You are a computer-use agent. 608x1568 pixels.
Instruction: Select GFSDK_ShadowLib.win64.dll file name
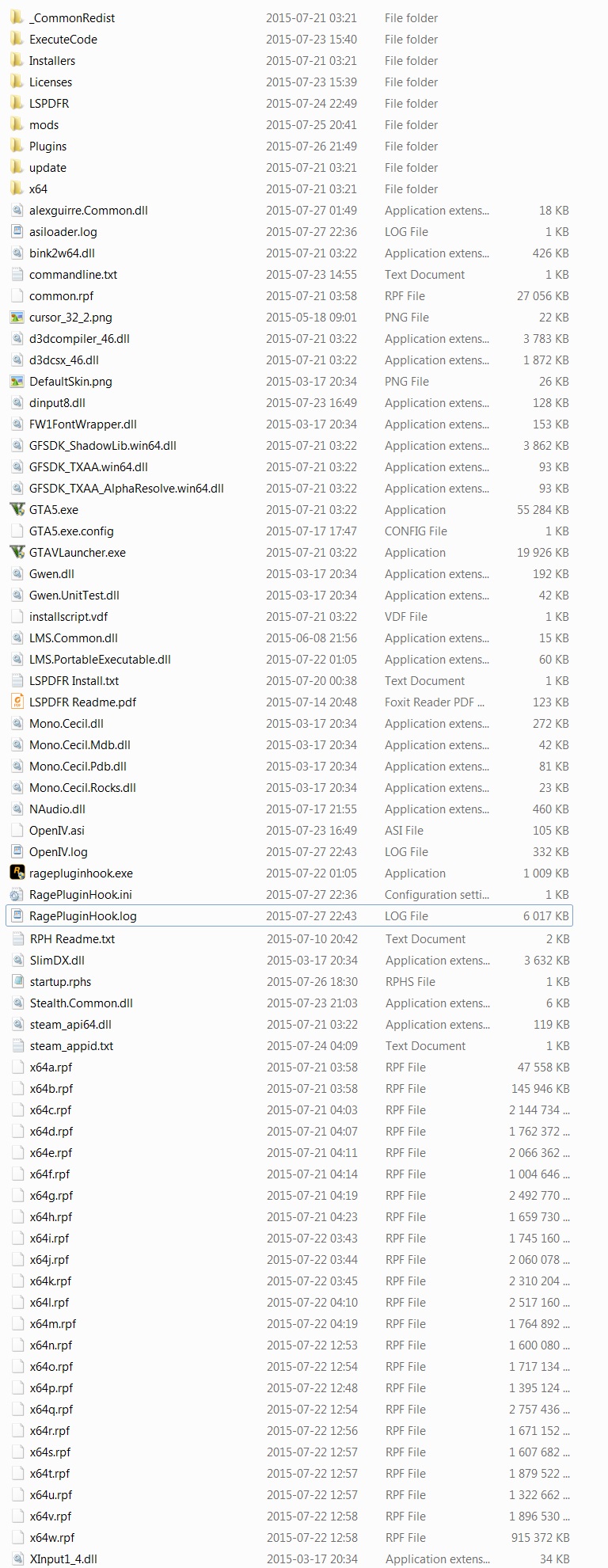tap(103, 446)
